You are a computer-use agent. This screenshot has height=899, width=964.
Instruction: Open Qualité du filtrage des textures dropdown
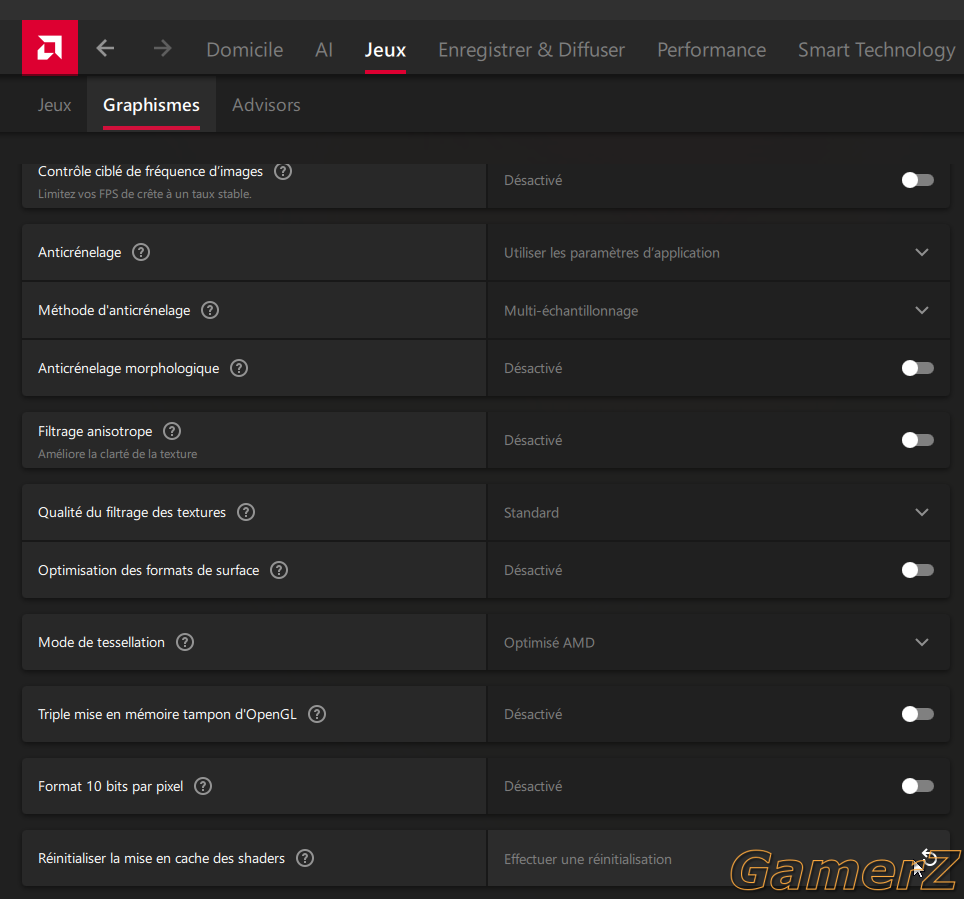tap(718, 512)
